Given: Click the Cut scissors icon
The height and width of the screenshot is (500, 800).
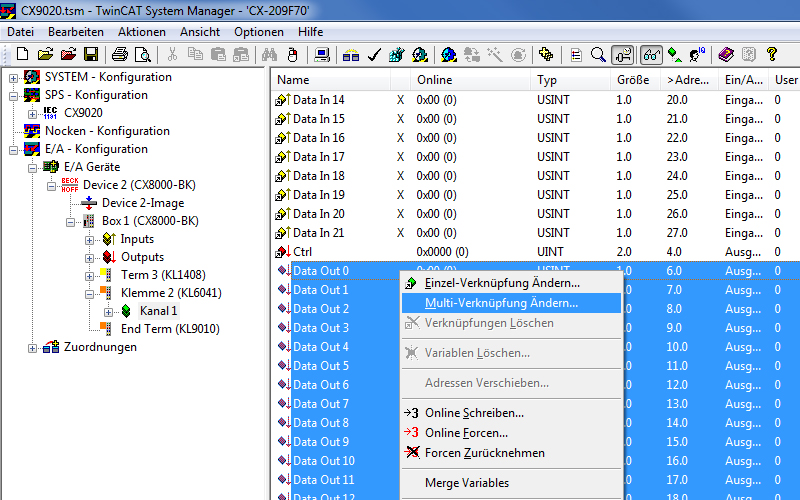Looking at the screenshot, I should pos(172,54).
